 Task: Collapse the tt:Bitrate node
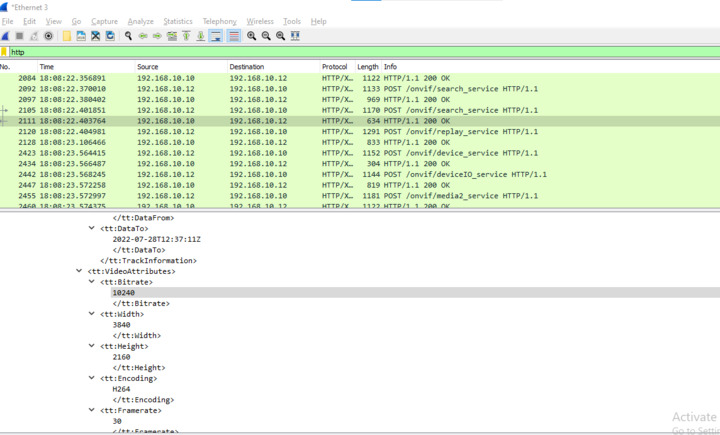pyautogui.click(x=93, y=282)
